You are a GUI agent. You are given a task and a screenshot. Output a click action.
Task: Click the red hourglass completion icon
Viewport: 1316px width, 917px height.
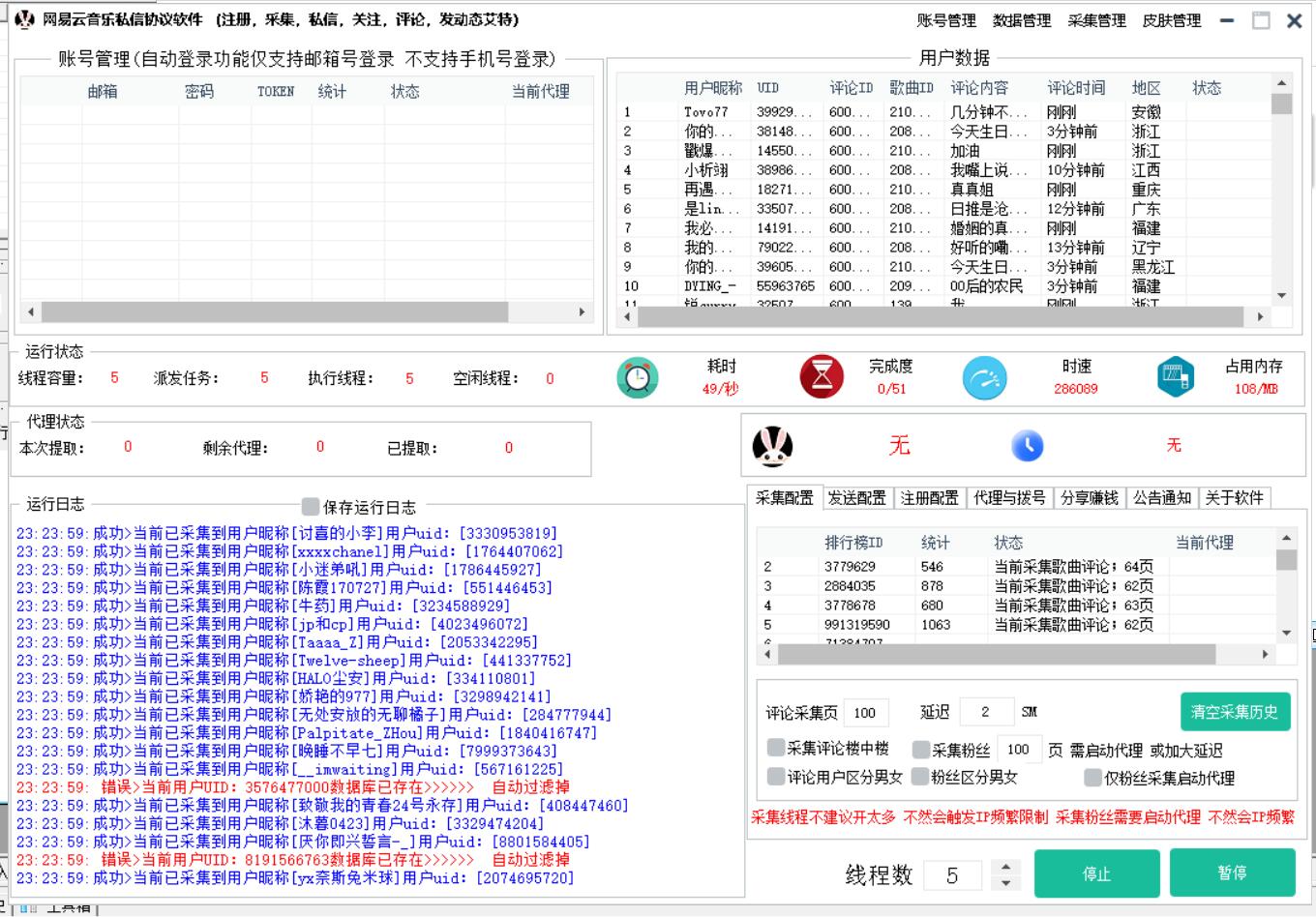coord(822,377)
